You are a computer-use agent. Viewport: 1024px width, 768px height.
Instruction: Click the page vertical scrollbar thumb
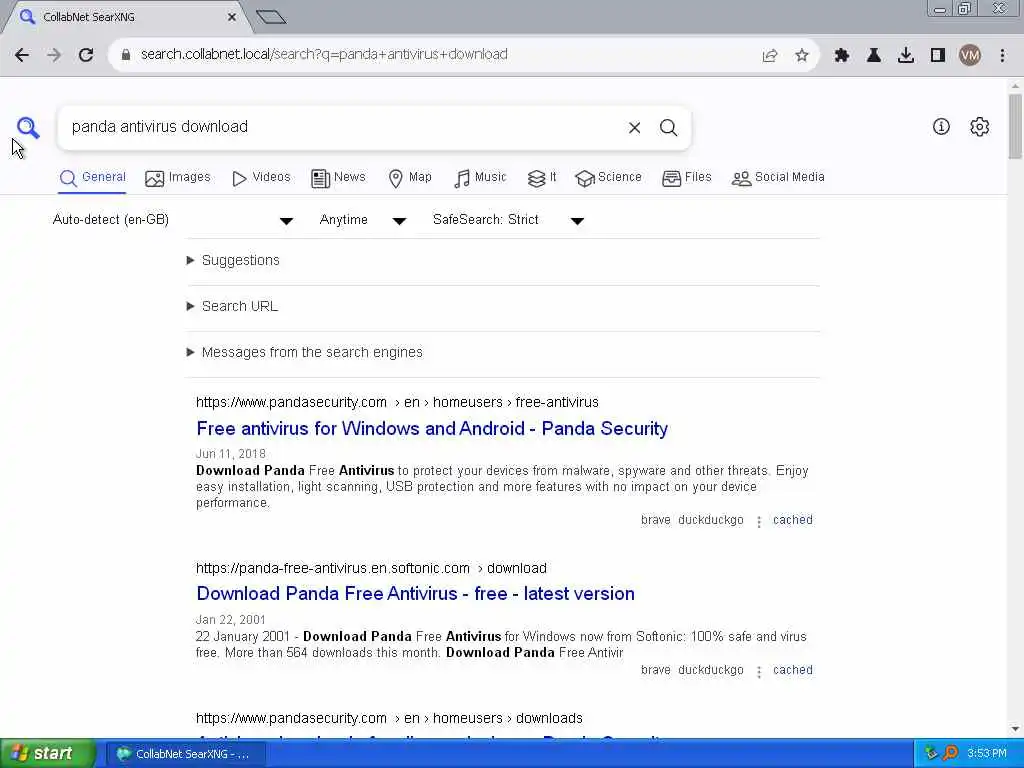tap(1015, 125)
